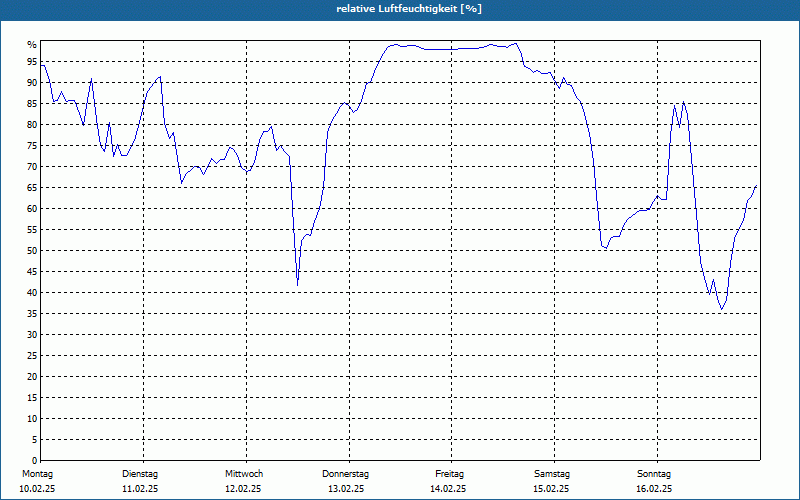Click the 'Donnerstag' day label
800x500 pixels.
pos(345,474)
